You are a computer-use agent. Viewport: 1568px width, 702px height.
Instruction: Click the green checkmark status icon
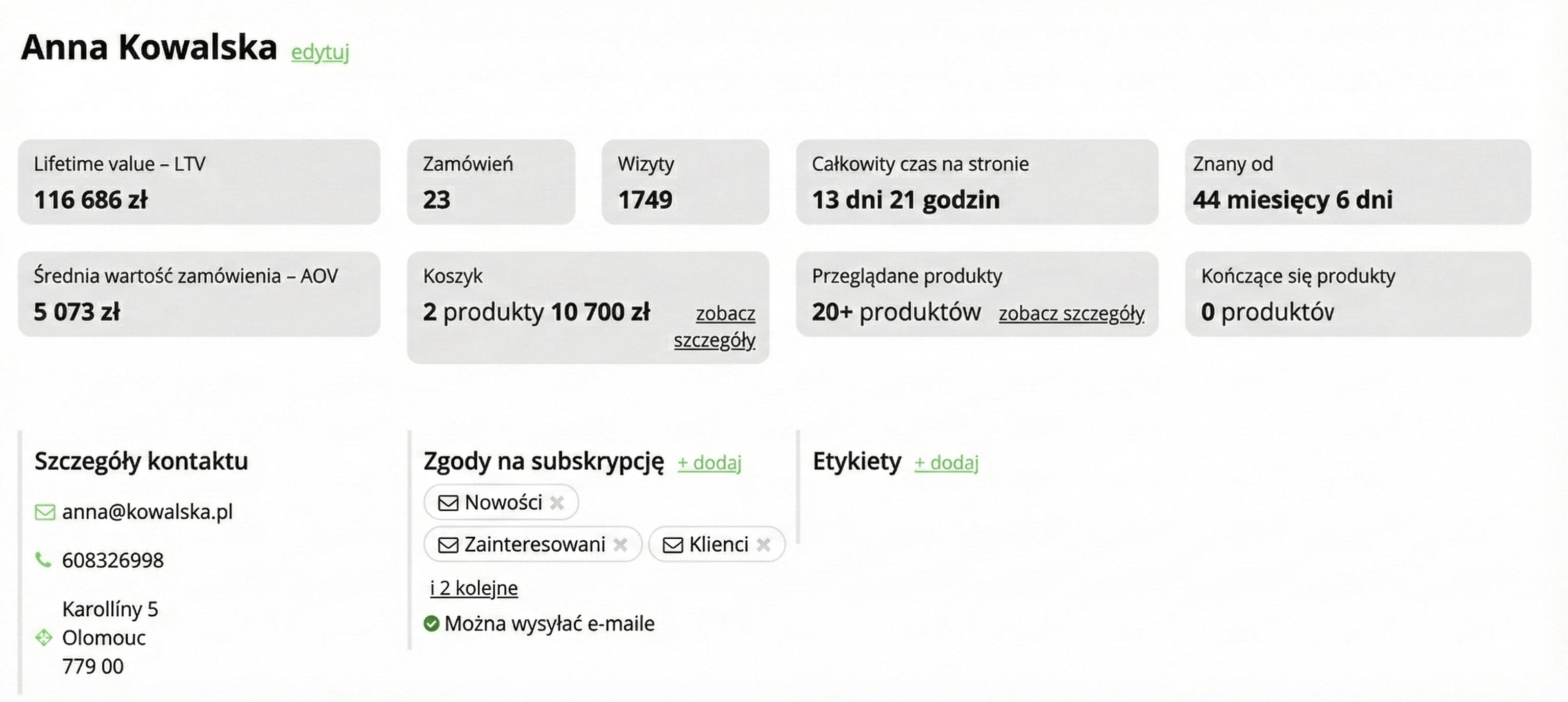432,623
